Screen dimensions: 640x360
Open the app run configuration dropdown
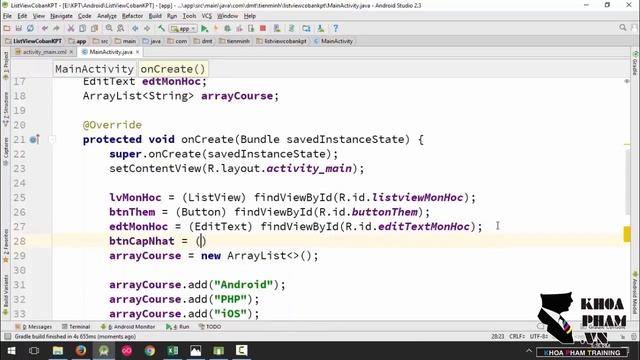pyautogui.click(x=183, y=29)
